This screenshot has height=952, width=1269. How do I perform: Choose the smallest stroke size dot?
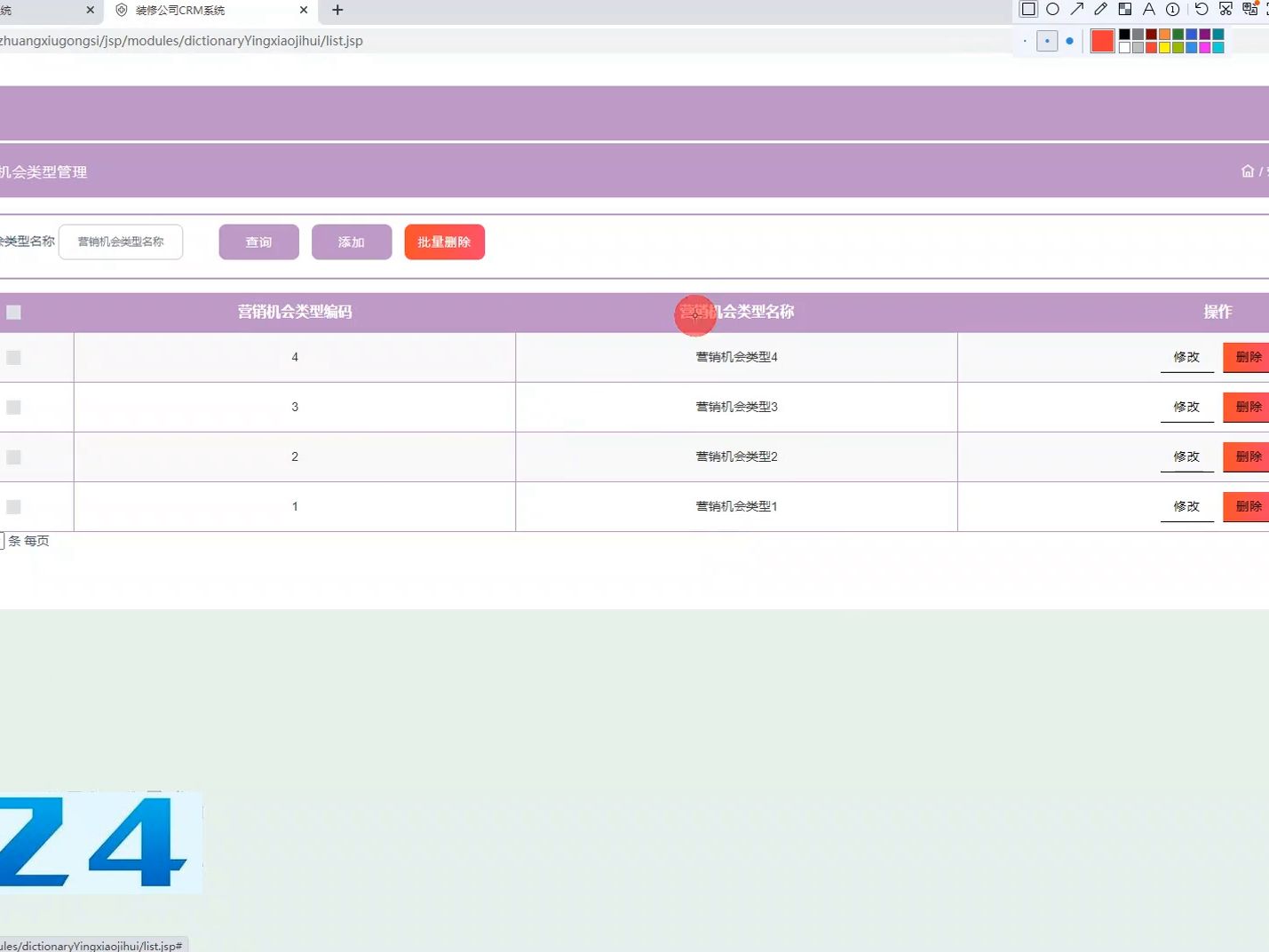1025,41
